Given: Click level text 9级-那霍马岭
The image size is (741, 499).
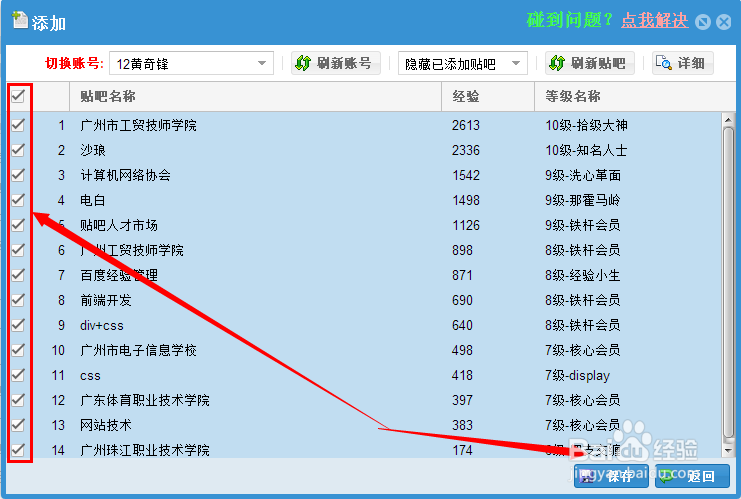Looking at the screenshot, I should [x=583, y=200].
